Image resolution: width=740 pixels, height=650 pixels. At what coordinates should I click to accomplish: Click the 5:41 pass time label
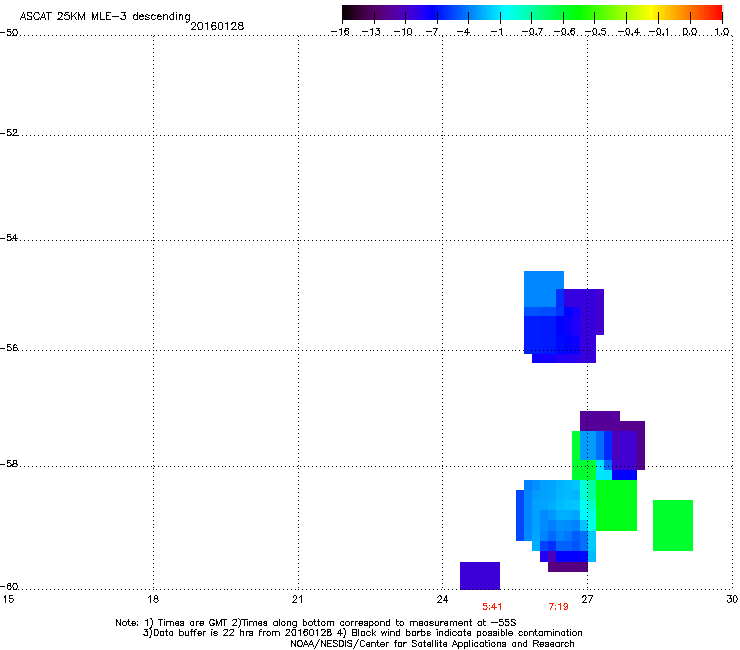(492, 607)
